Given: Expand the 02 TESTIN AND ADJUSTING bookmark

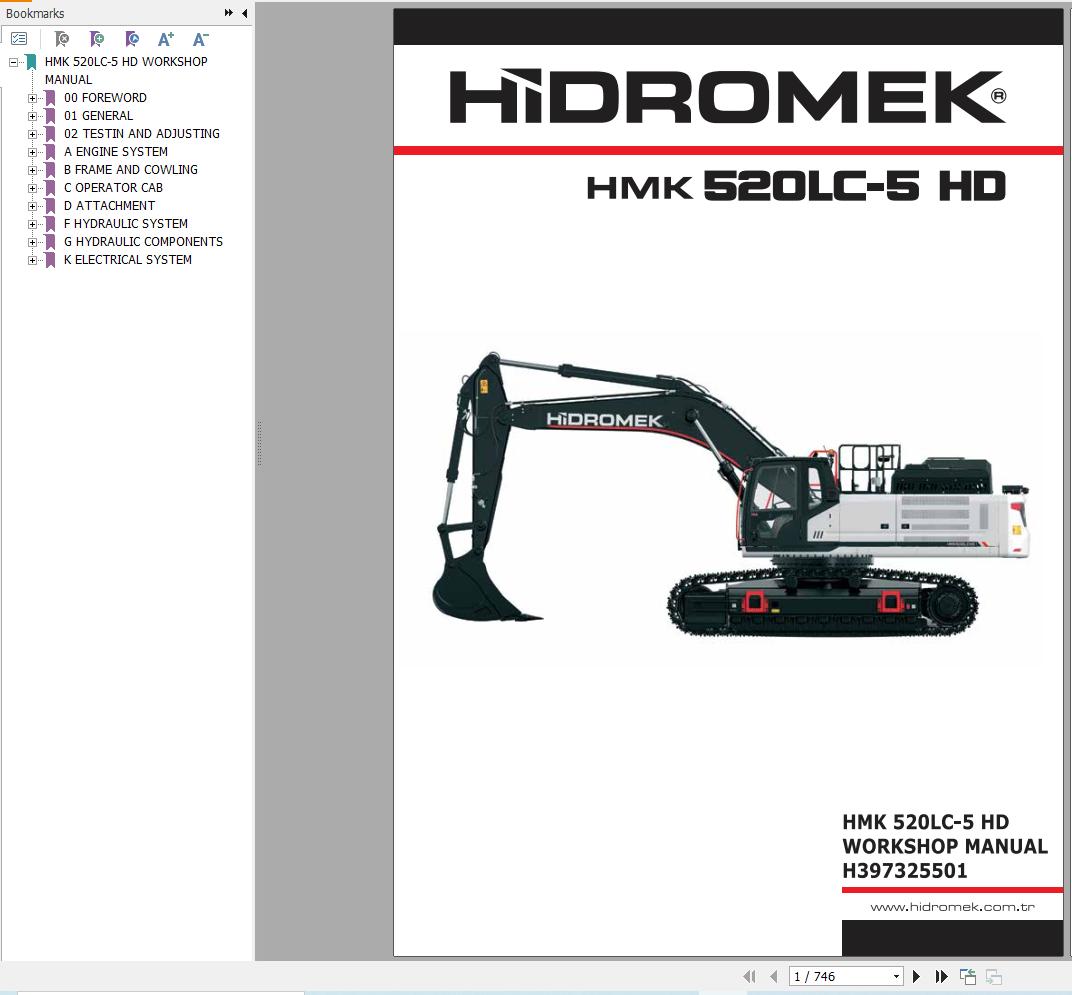Looking at the screenshot, I should click(x=32, y=134).
